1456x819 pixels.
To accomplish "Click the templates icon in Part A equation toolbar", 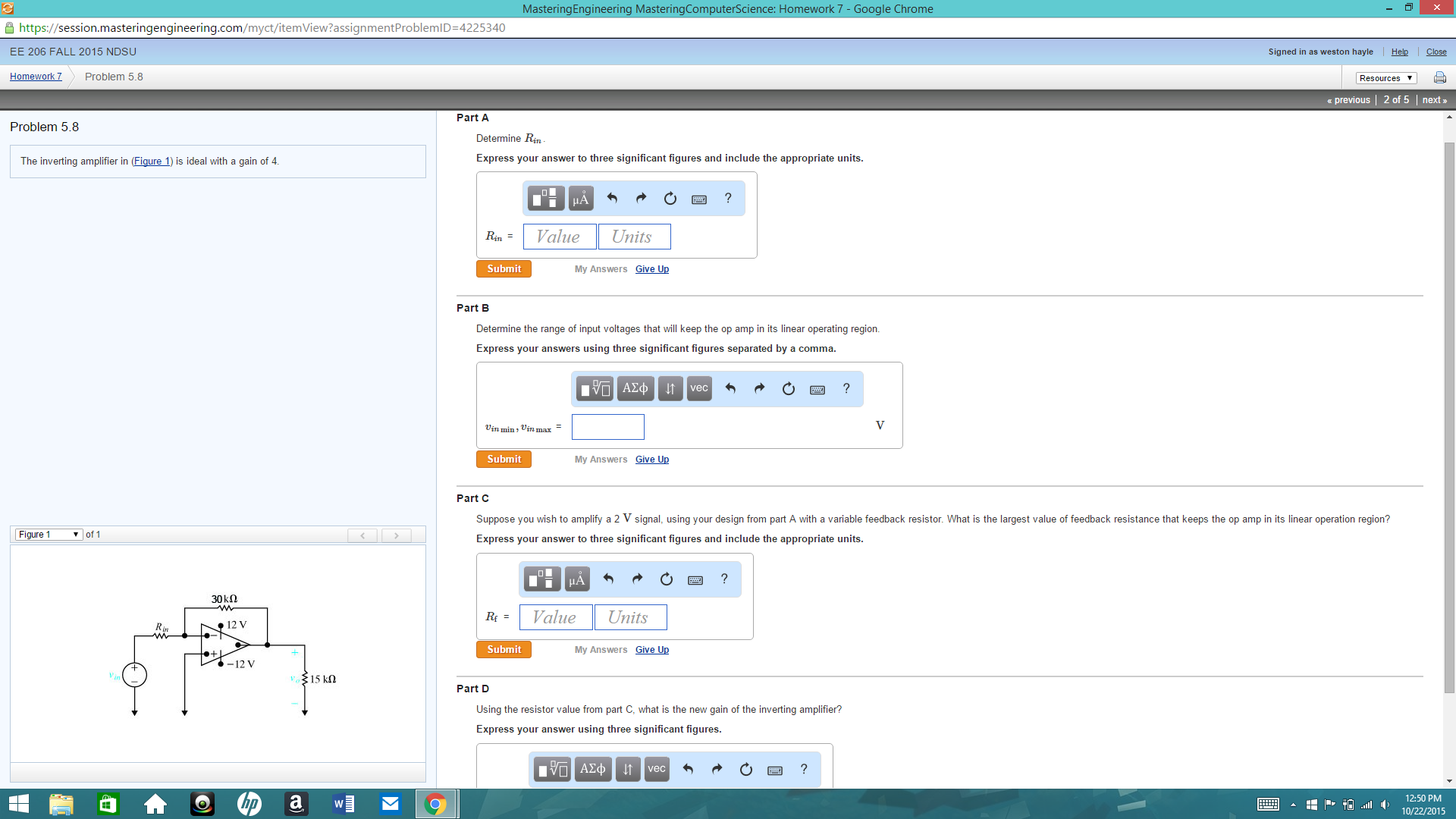I will pos(544,198).
